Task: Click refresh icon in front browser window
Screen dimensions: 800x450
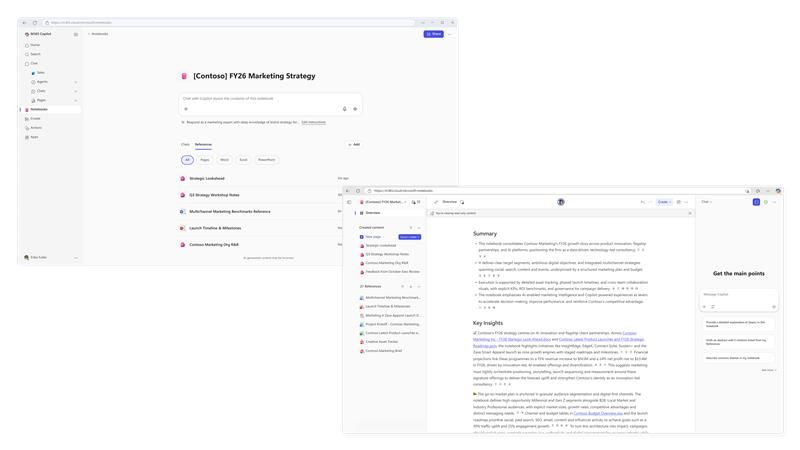Action: click(x=358, y=191)
